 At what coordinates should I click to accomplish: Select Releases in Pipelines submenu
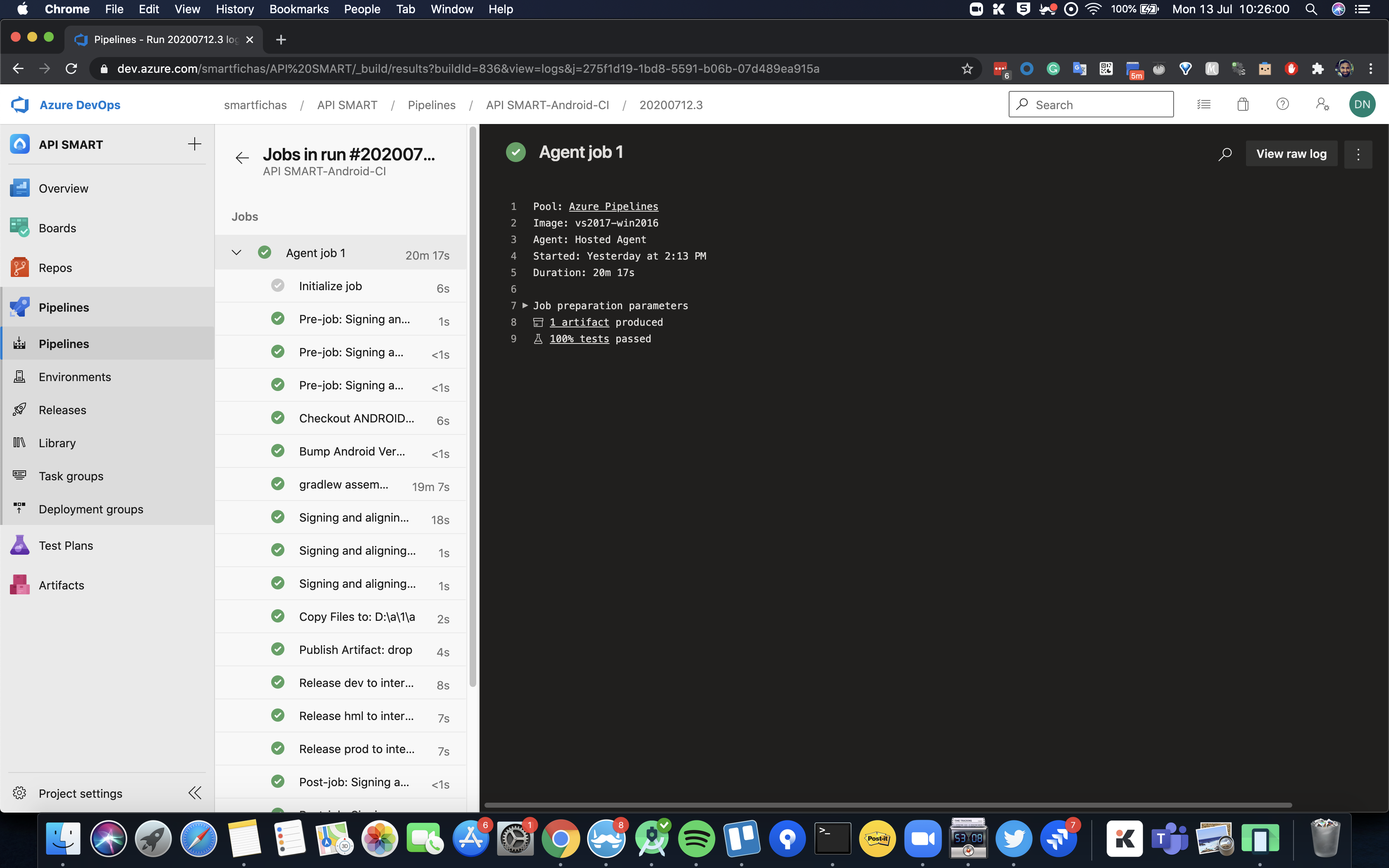pos(62,410)
